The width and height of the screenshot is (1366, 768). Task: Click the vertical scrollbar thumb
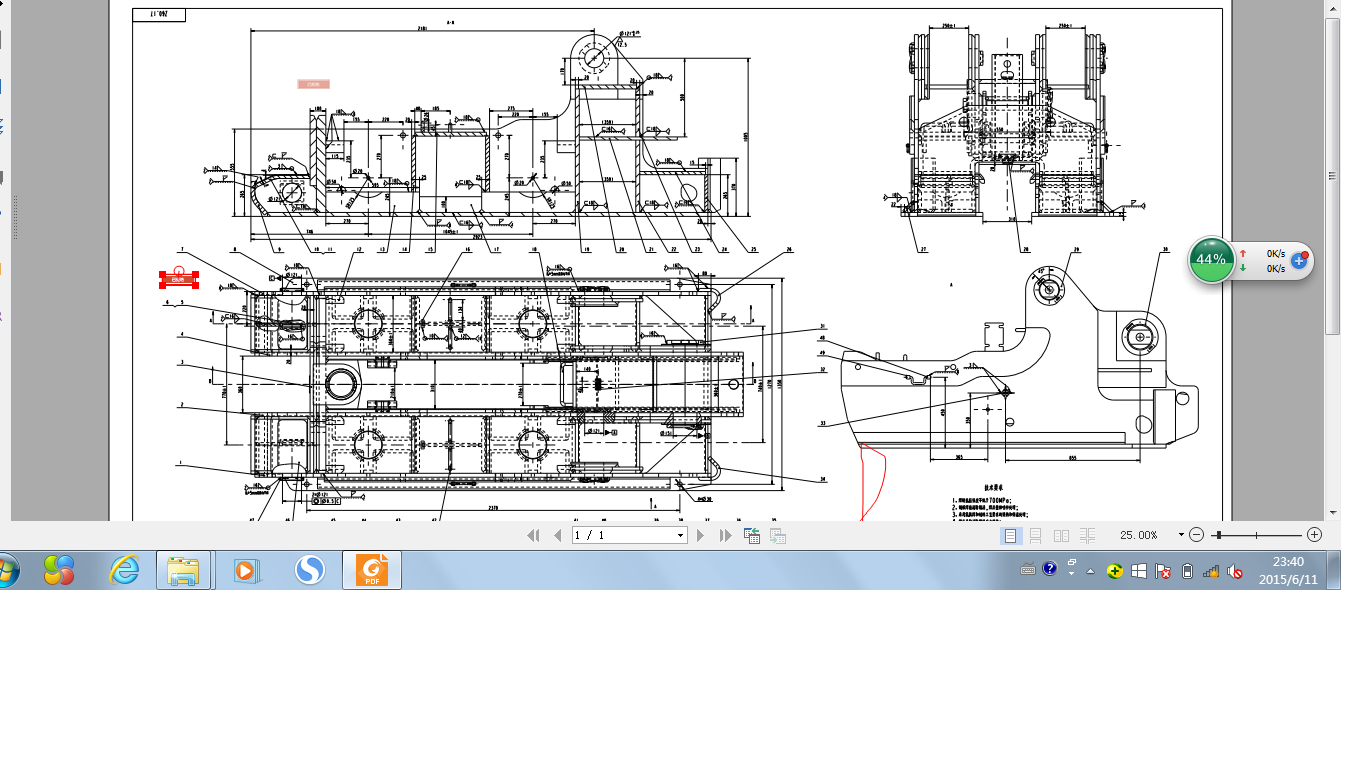coord(1332,176)
